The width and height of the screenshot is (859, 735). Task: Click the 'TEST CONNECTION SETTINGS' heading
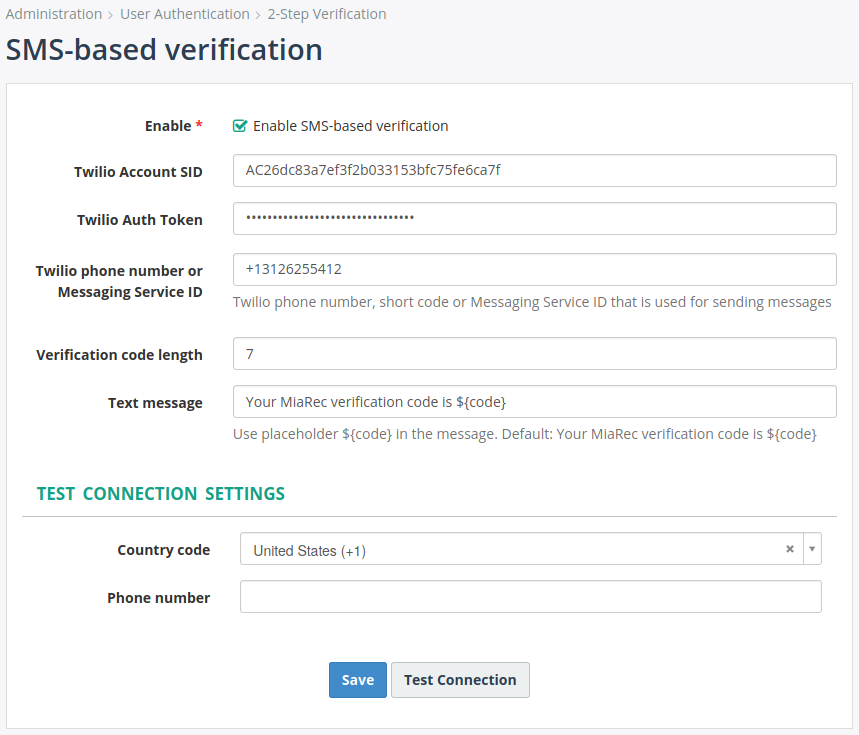click(161, 493)
